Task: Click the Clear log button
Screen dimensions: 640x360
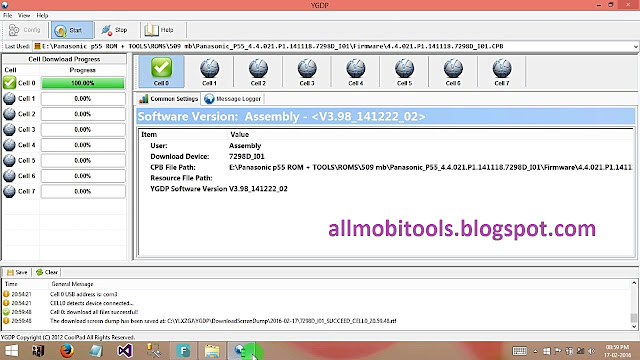Action: click(x=47, y=272)
